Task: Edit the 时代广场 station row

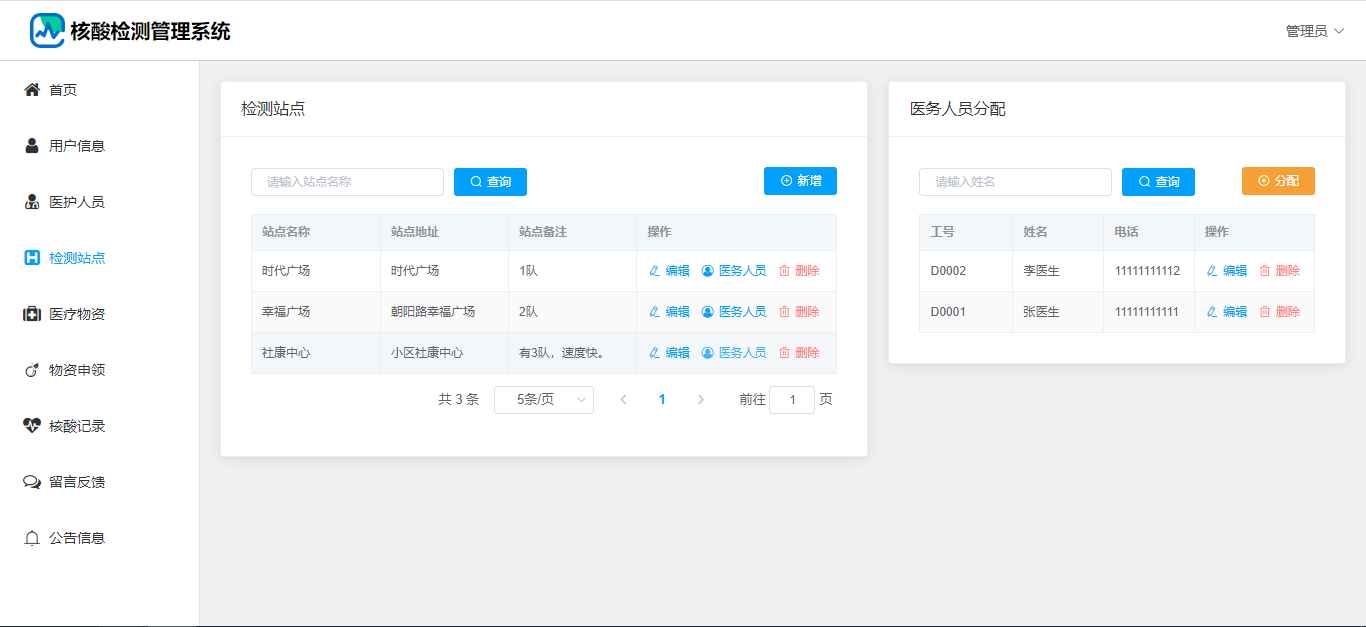Action: [669, 271]
